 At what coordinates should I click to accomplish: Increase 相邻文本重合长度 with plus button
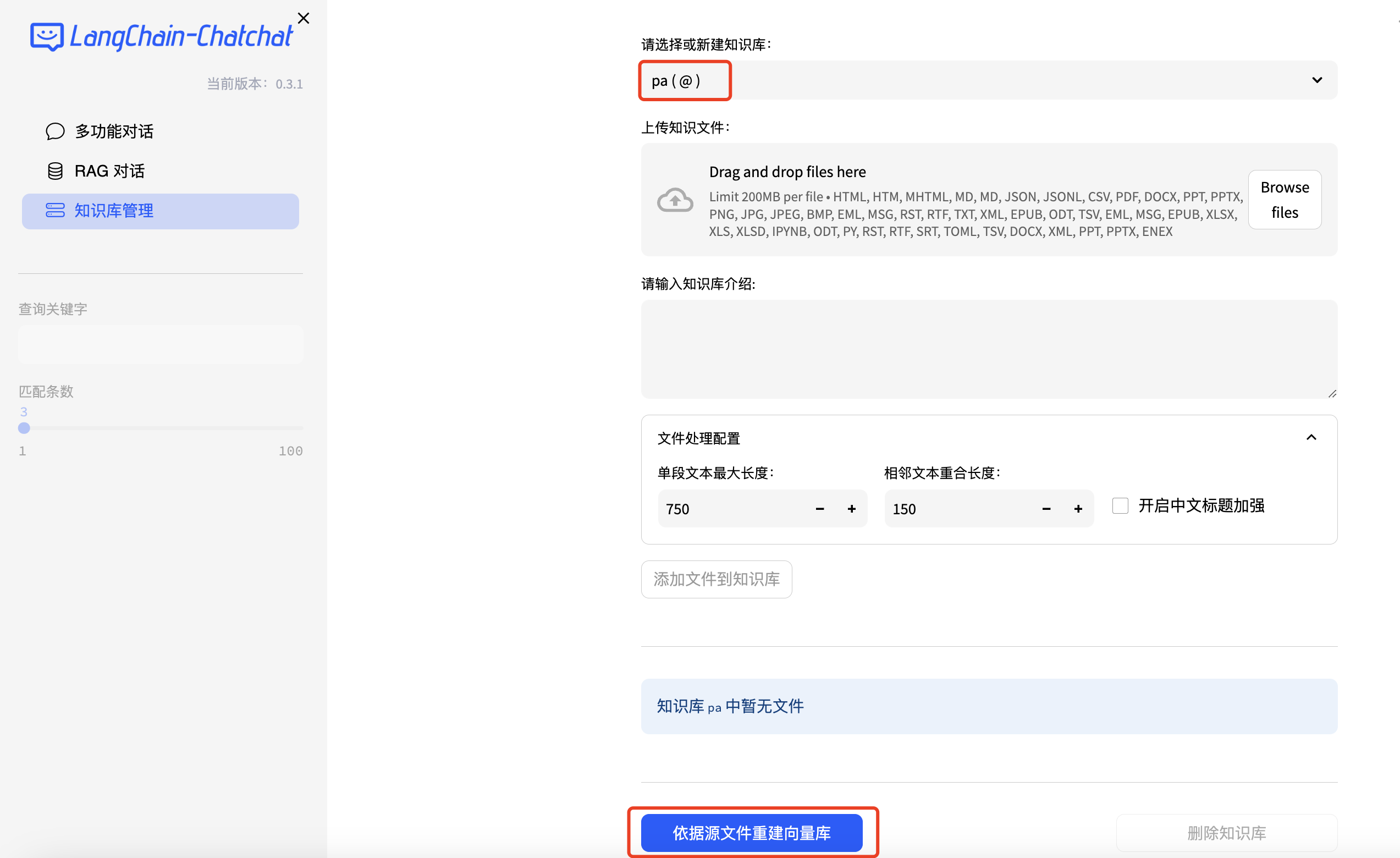(1078, 509)
